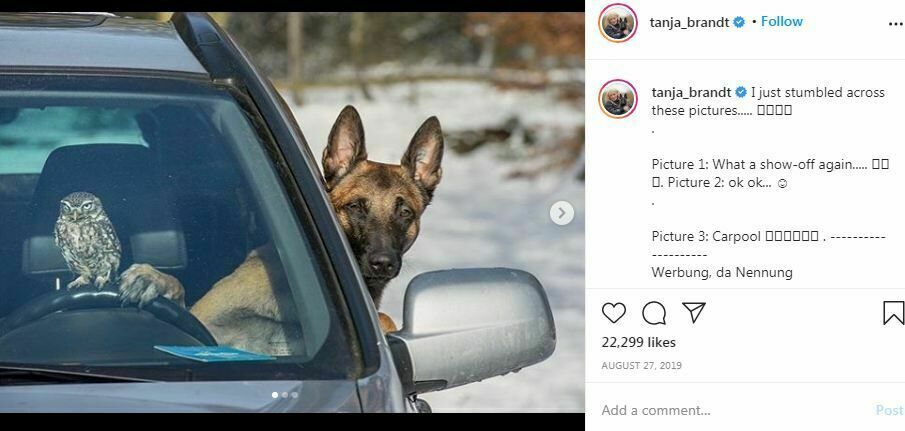Viewport: 905px width, 431px height.
Task: View the 22,299 likes list
Action: pyautogui.click(x=638, y=343)
